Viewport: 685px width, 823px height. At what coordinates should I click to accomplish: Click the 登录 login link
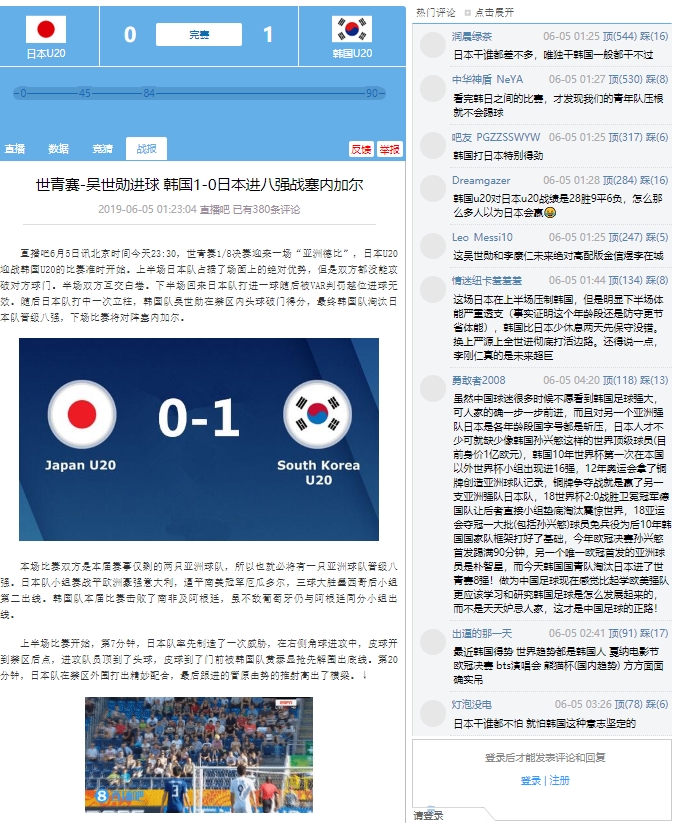[x=530, y=780]
